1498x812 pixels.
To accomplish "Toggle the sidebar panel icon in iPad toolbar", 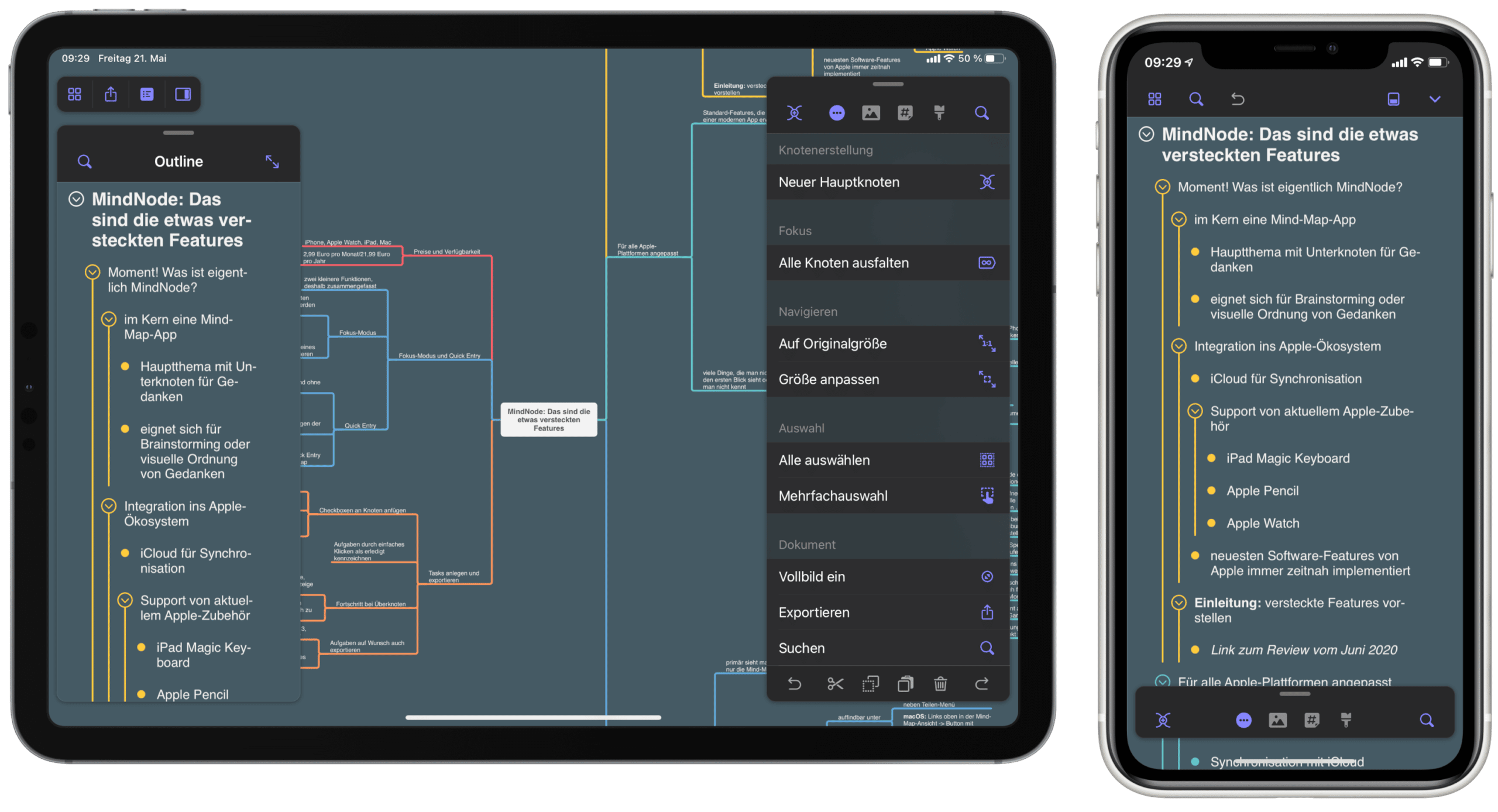I will point(183,94).
